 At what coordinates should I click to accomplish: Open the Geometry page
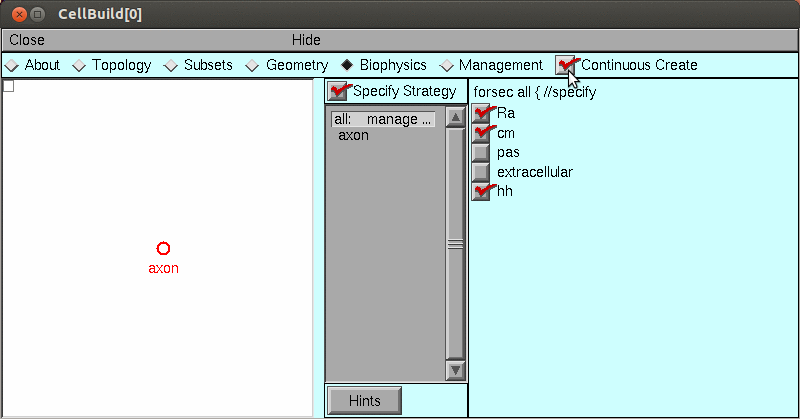tap(254, 65)
